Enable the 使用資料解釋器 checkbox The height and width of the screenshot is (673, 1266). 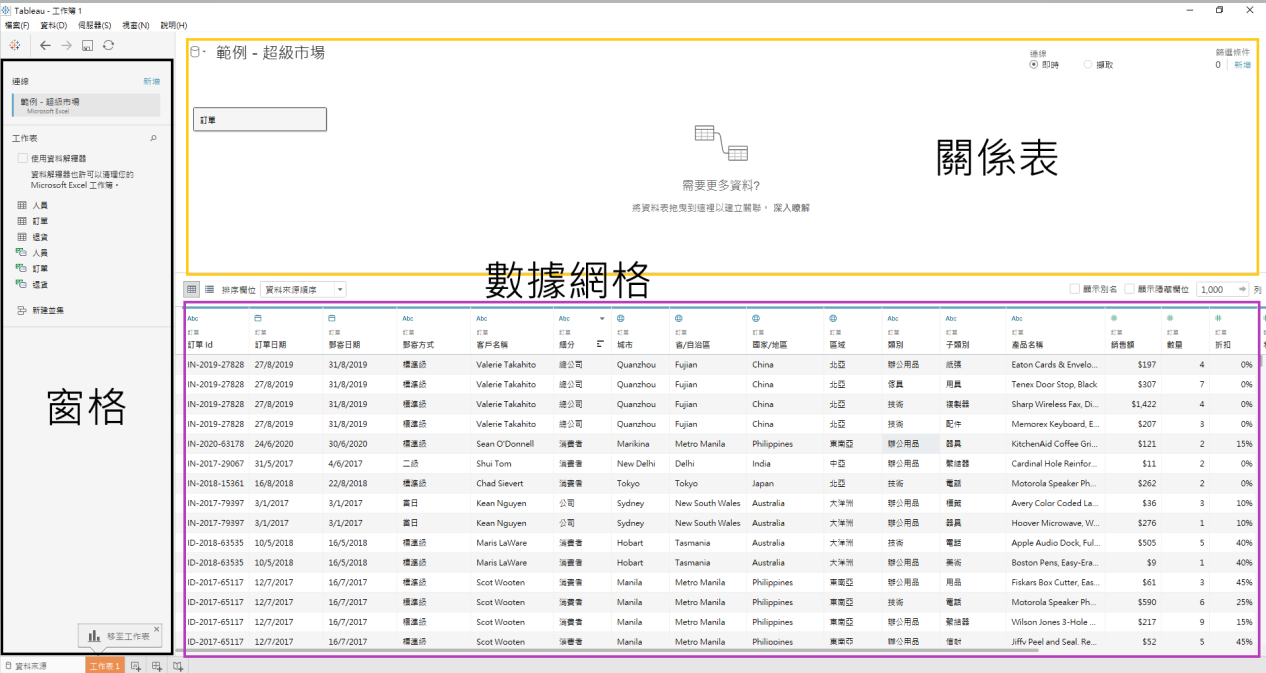tap(22, 158)
